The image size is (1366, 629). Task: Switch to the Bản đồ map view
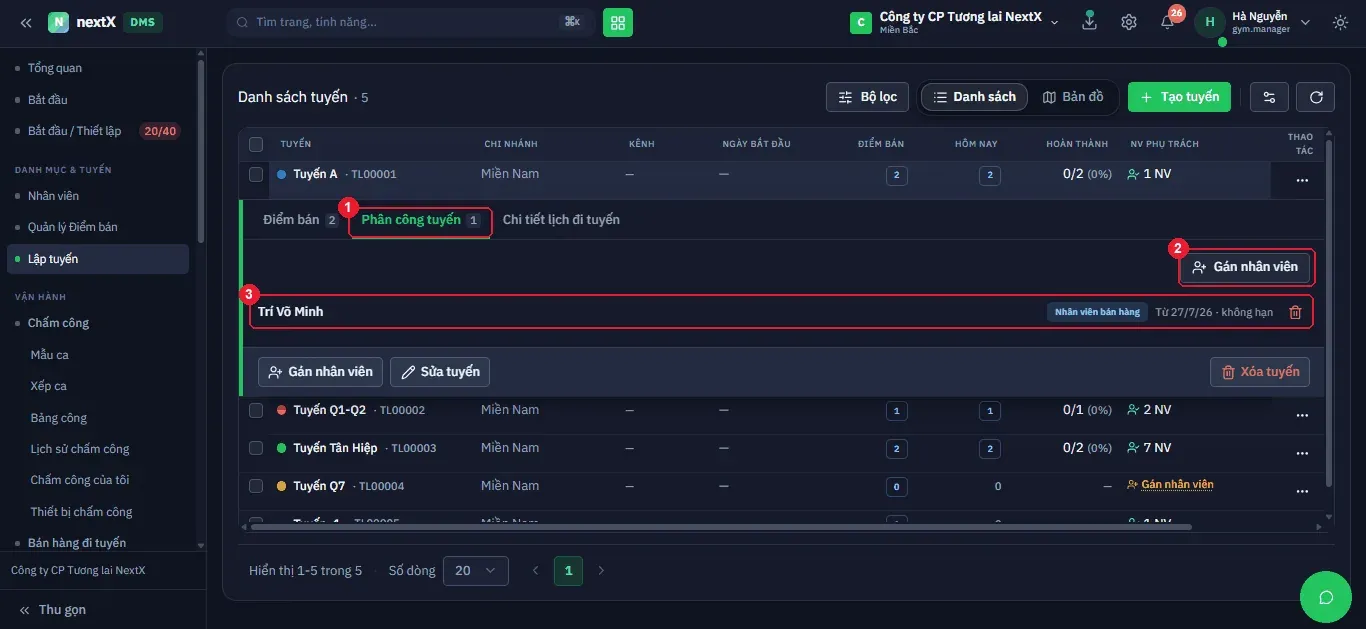[x=1073, y=97]
